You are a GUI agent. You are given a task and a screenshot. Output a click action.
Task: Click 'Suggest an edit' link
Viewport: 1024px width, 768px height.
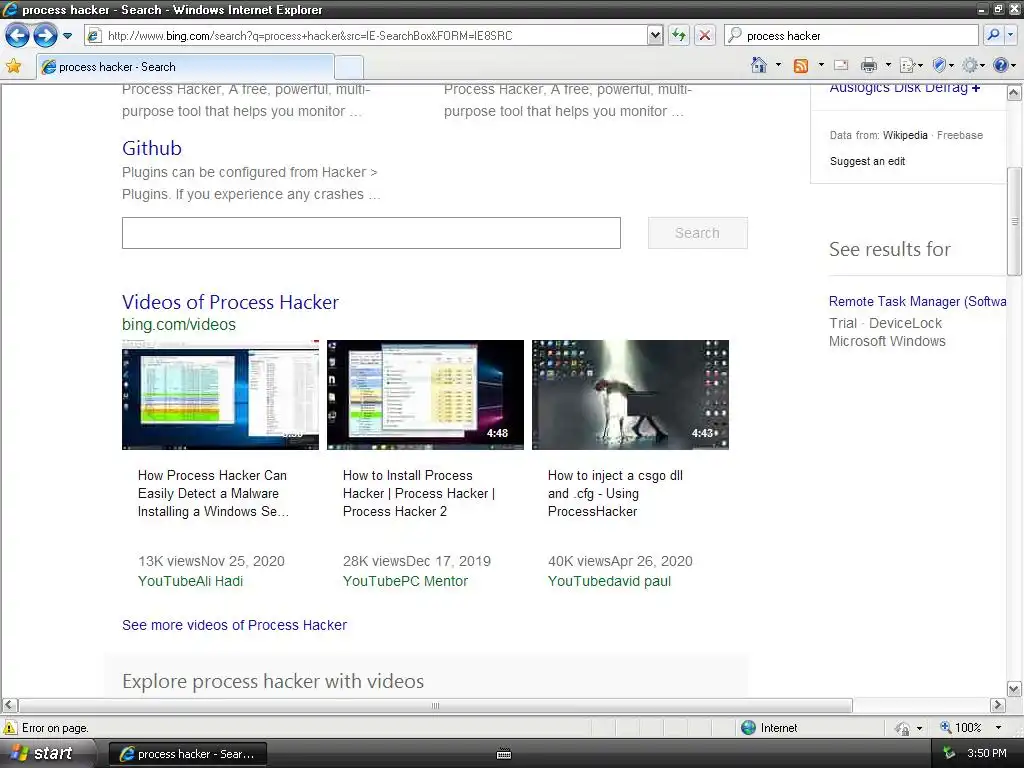click(x=867, y=161)
